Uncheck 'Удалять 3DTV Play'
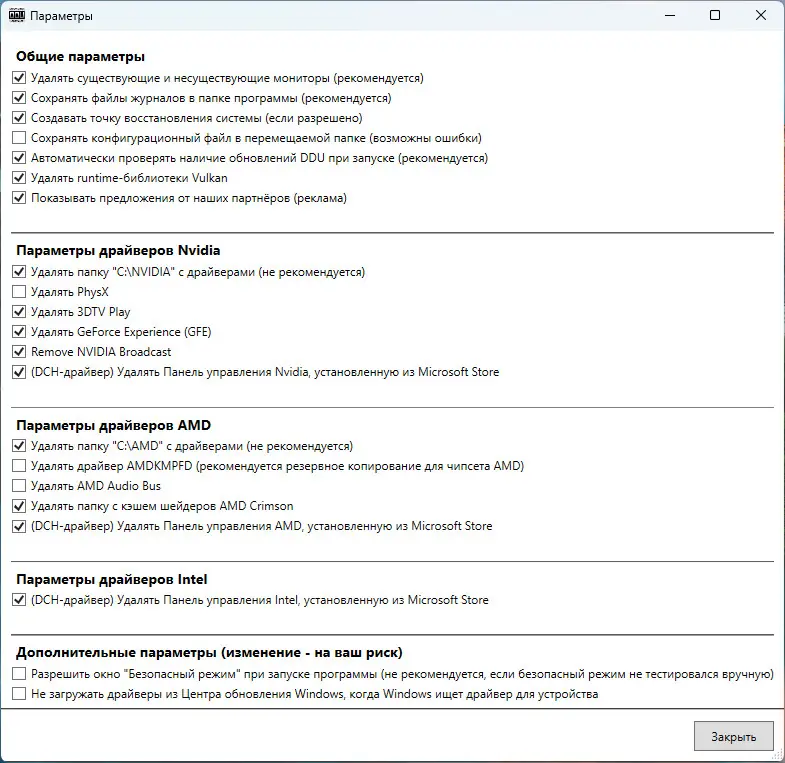This screenshot has width=785, height=763. 19,312
